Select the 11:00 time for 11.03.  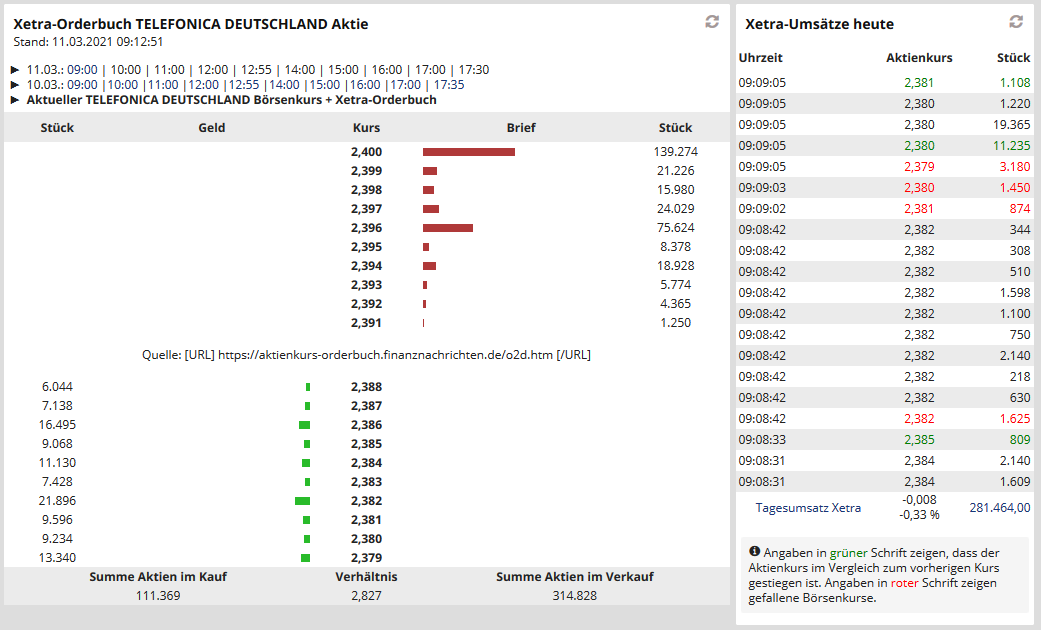170,70
